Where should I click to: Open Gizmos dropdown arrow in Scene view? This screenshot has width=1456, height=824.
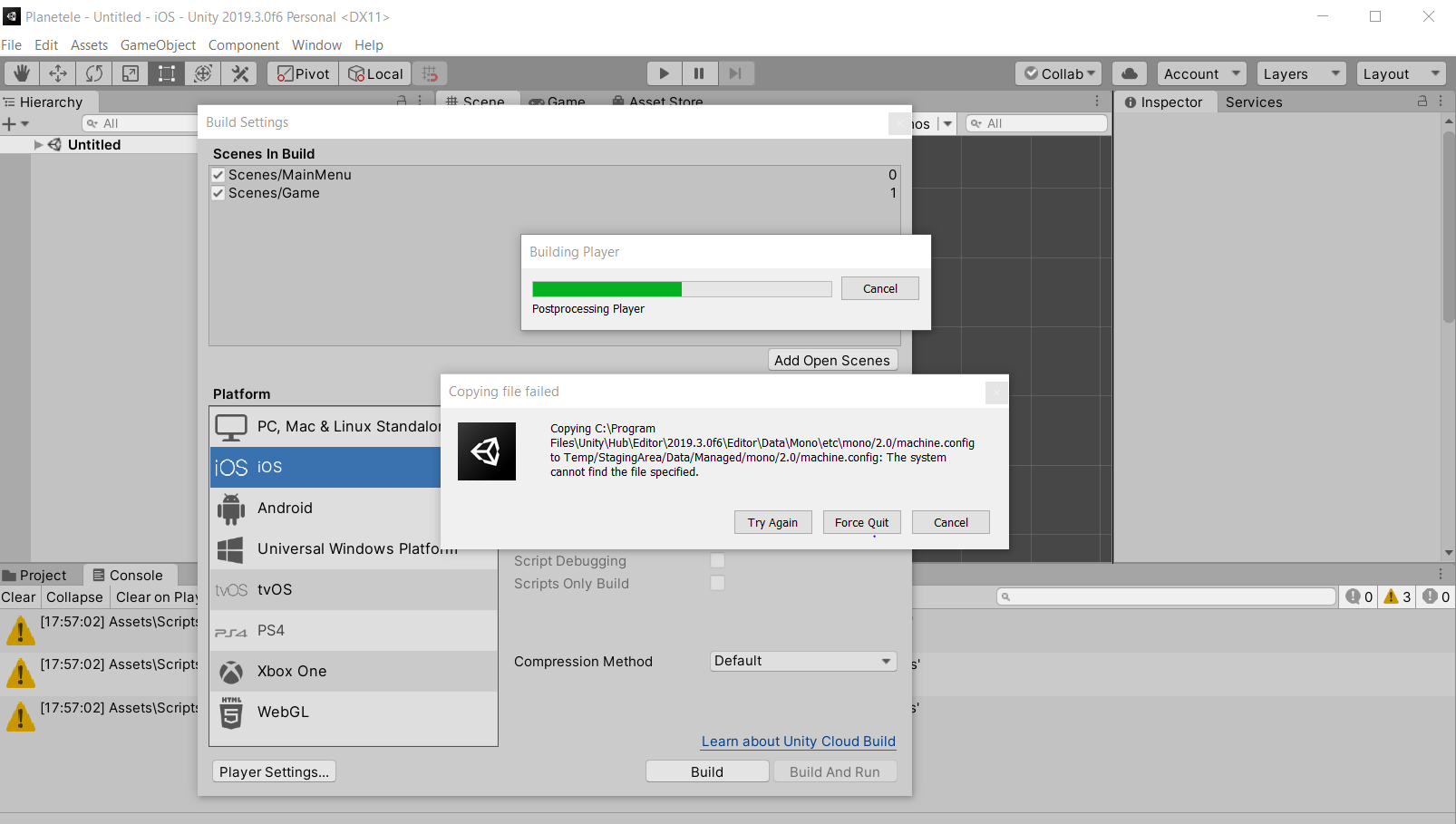(948, 123)
